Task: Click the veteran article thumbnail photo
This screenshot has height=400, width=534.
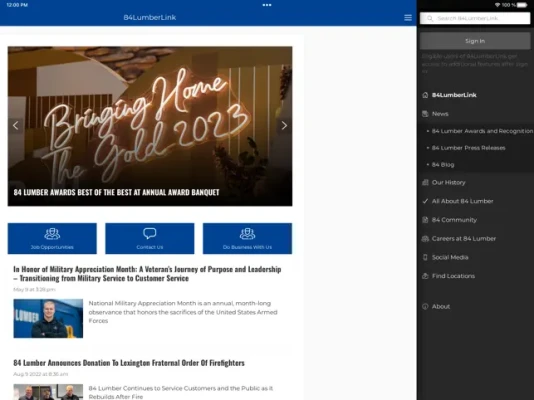Action: point(48,318)
